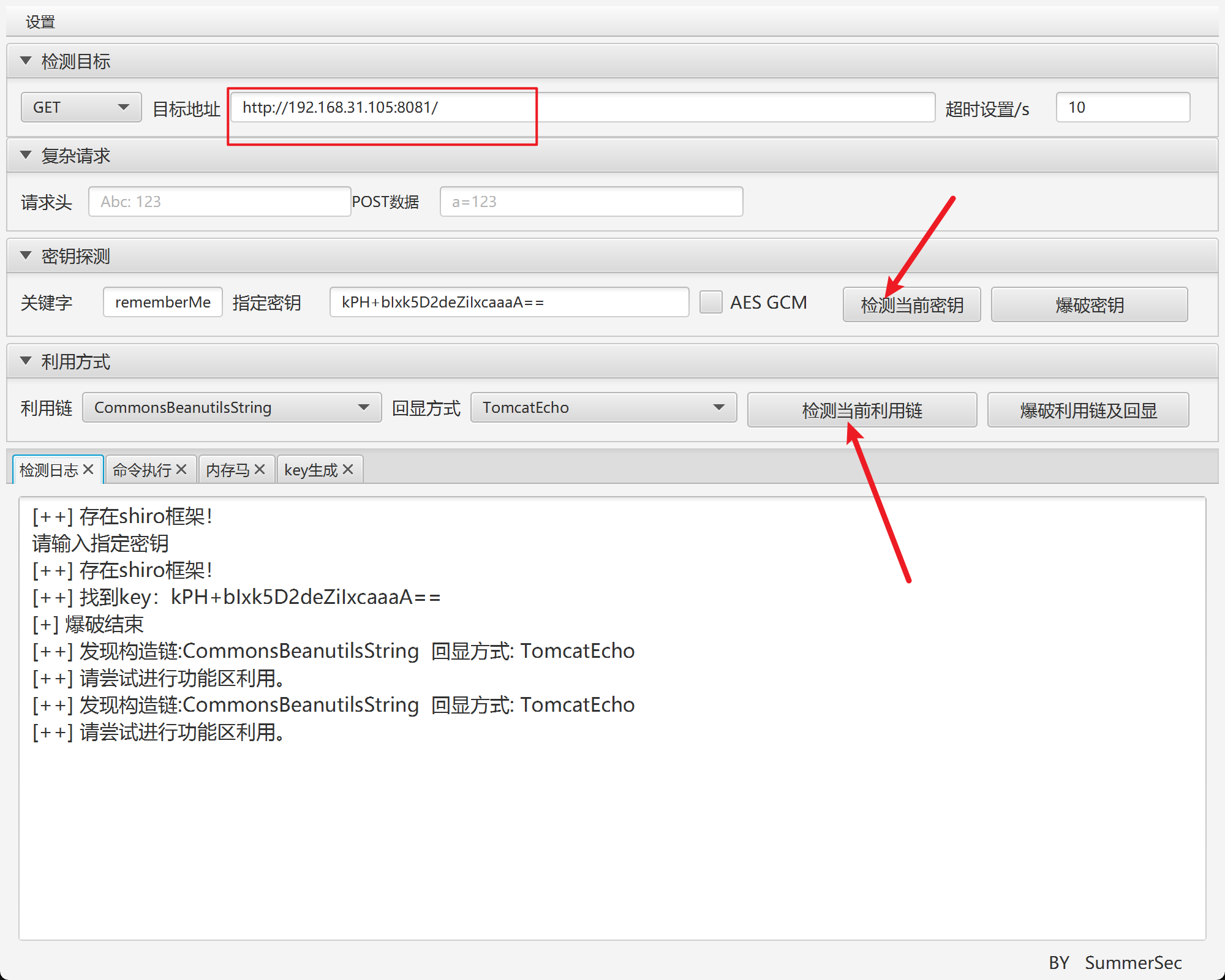Switch to the 命令执行 tab
1225x980 pixels.
142,470
